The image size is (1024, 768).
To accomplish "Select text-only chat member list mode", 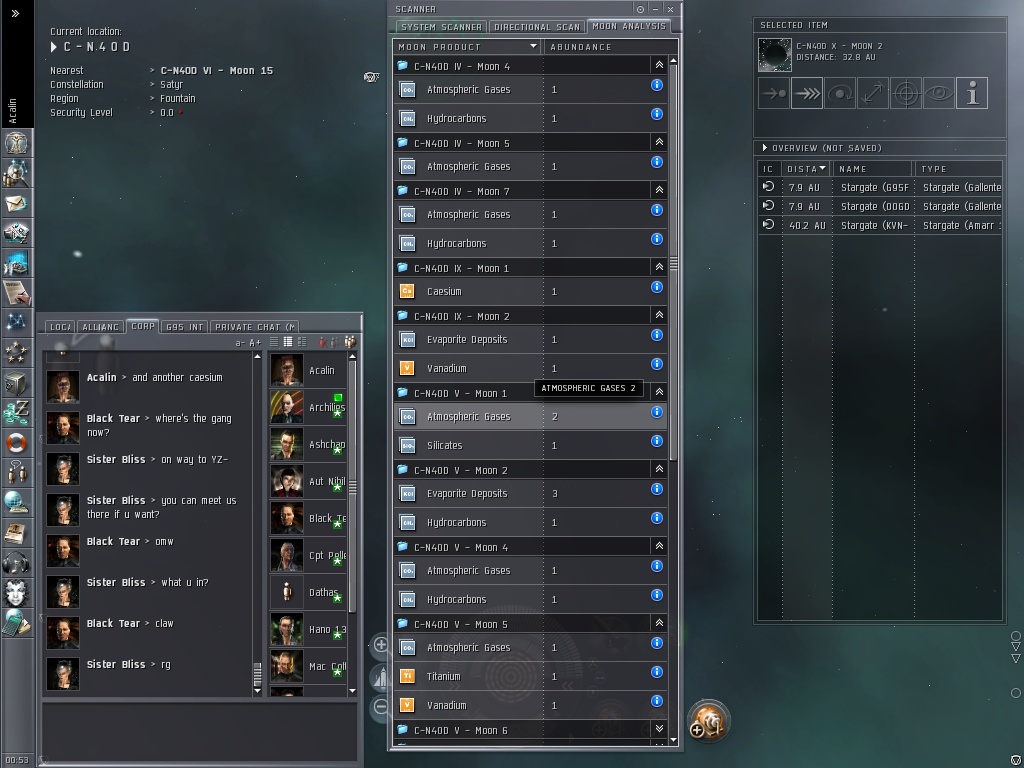I will point(274,342).
